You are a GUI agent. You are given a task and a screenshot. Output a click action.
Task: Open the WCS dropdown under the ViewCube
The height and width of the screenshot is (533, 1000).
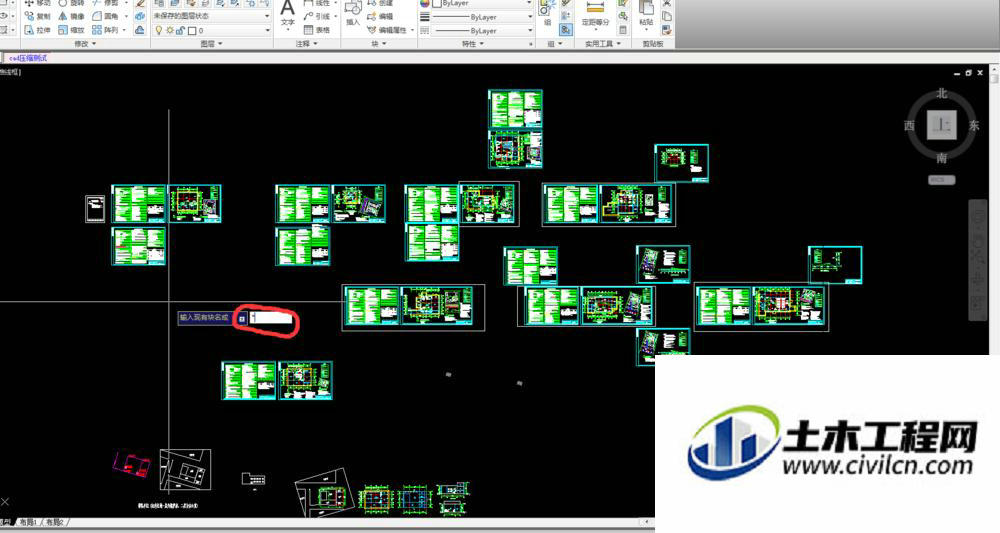pos(941,180)
